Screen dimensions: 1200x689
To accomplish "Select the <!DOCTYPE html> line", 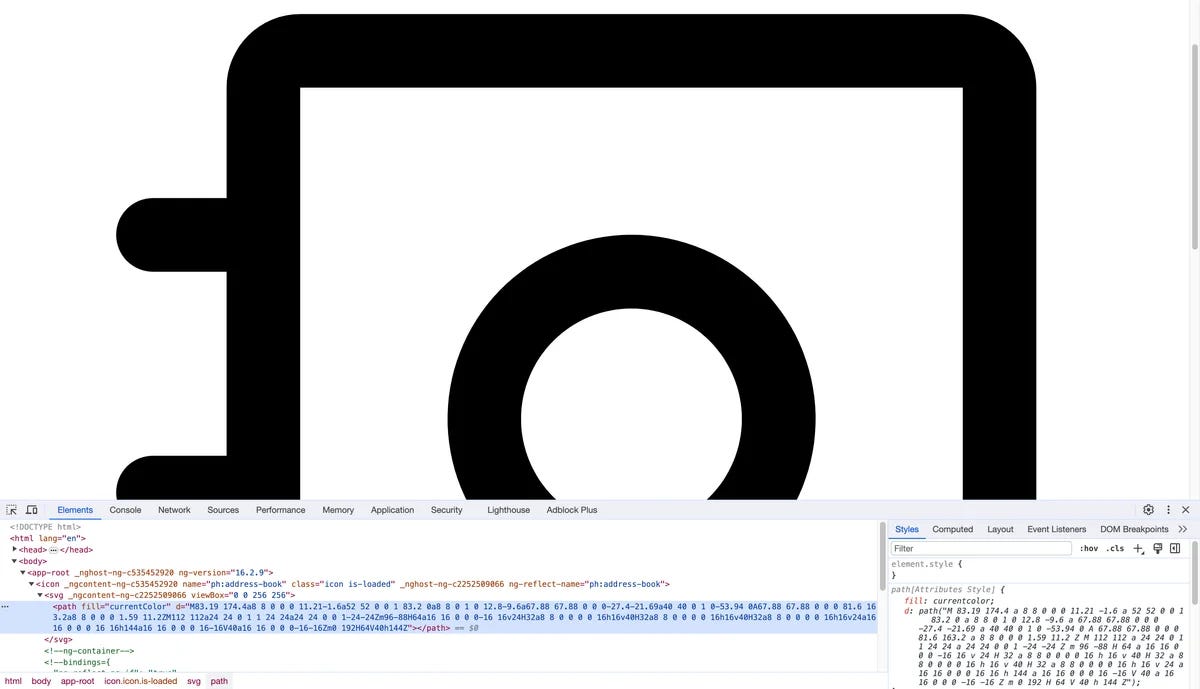I will click(x=45, y=527).
